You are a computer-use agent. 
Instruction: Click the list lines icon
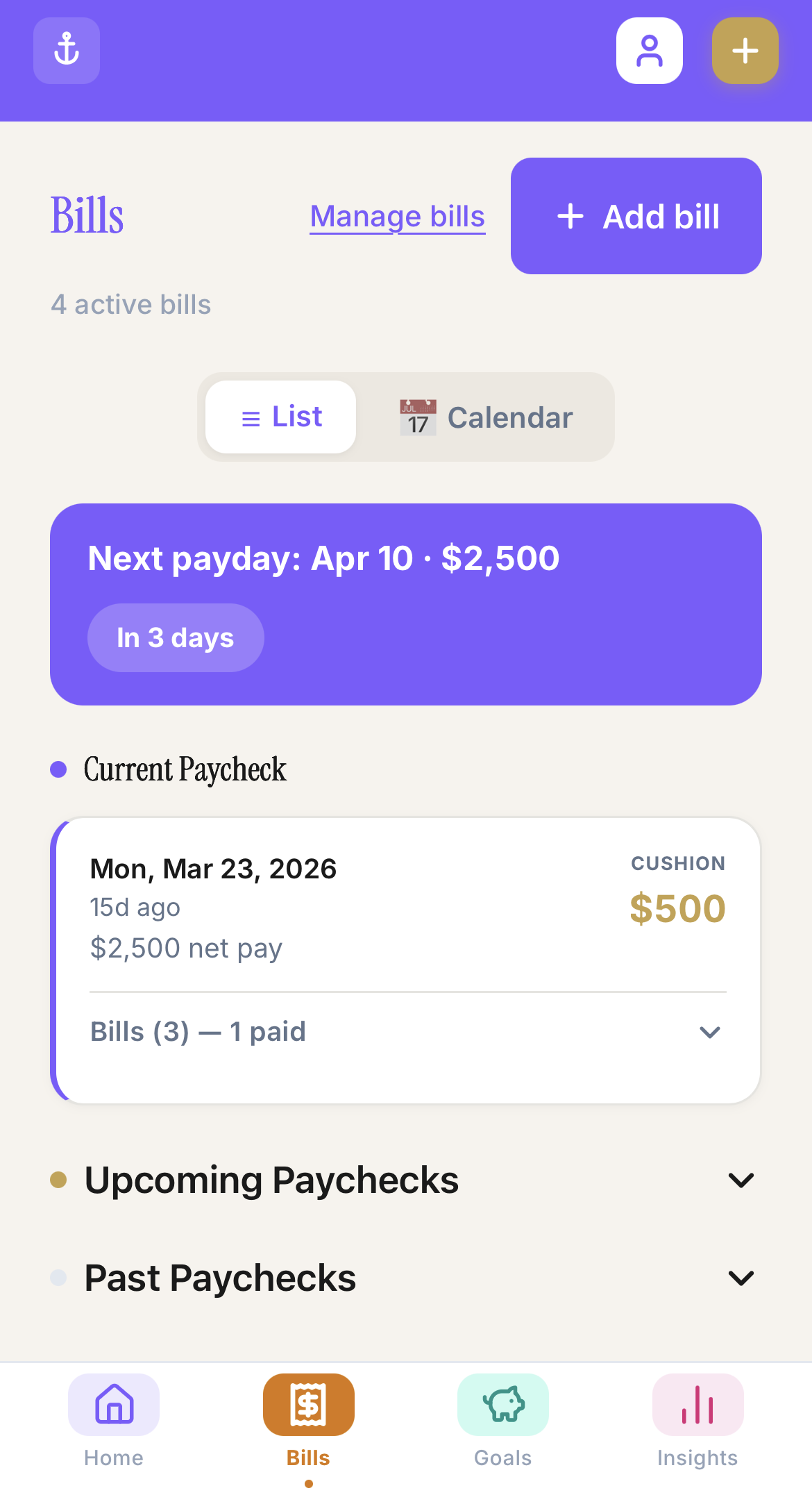click(x=250, y=417)
